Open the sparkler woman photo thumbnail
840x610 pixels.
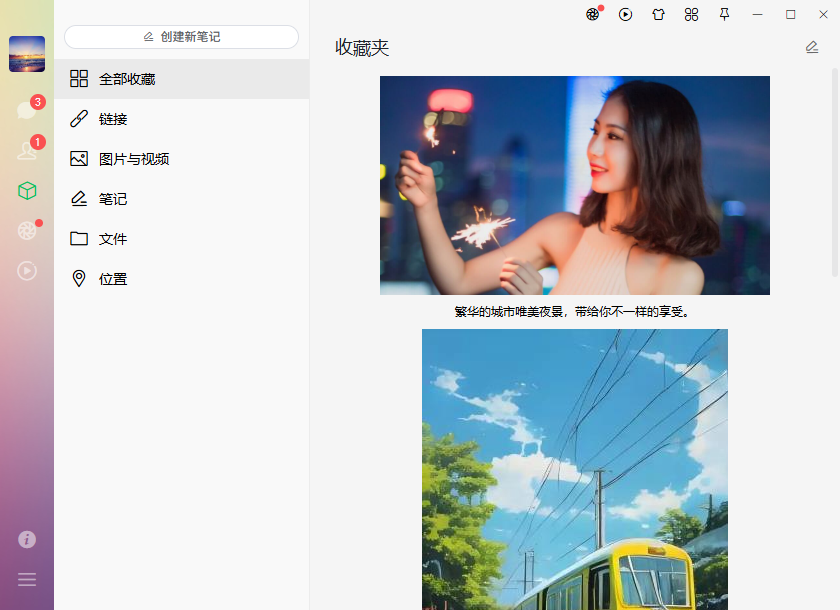point(574,185)
